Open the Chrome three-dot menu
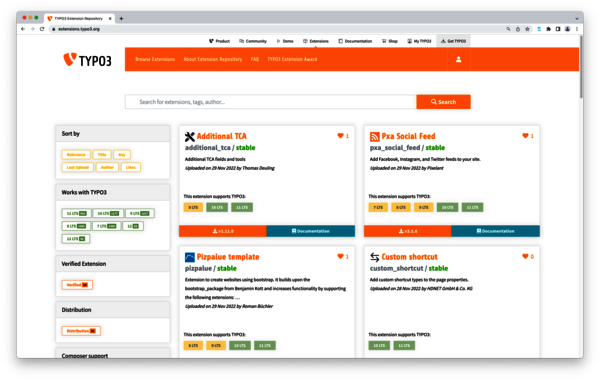The image size is (600, 380). point(577,29)
